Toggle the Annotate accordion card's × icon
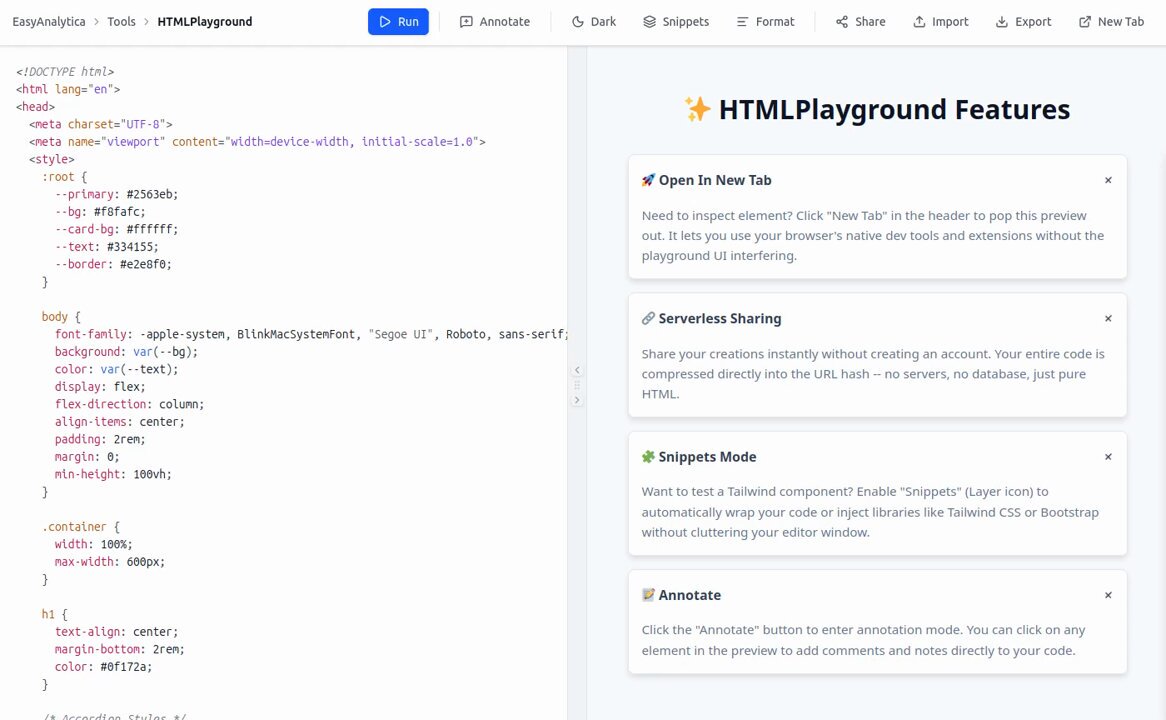This screenshot has width=1166, height=720. [x=1108, y=595]
